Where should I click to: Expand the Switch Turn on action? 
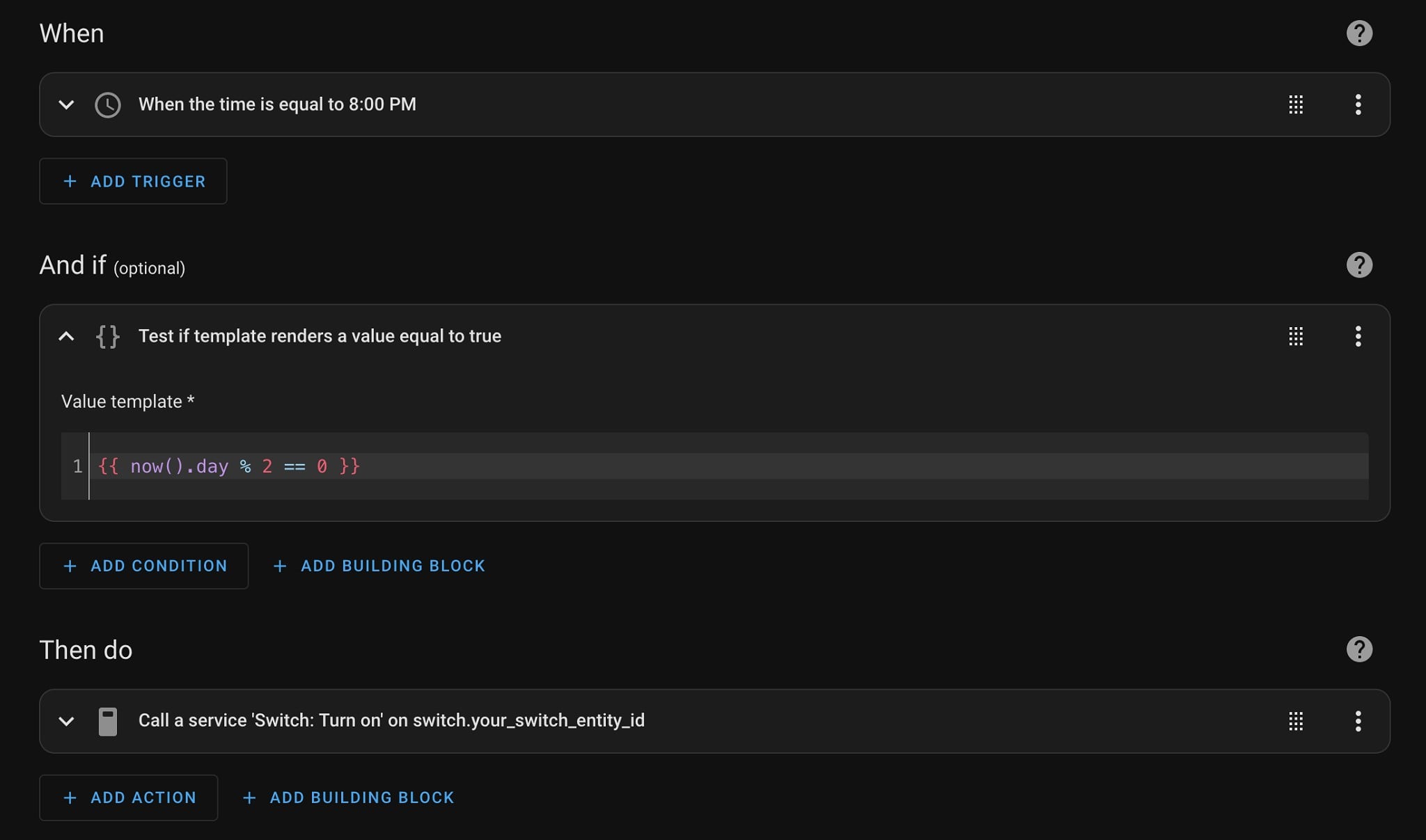pyautogui.click(x=66, y=722)
